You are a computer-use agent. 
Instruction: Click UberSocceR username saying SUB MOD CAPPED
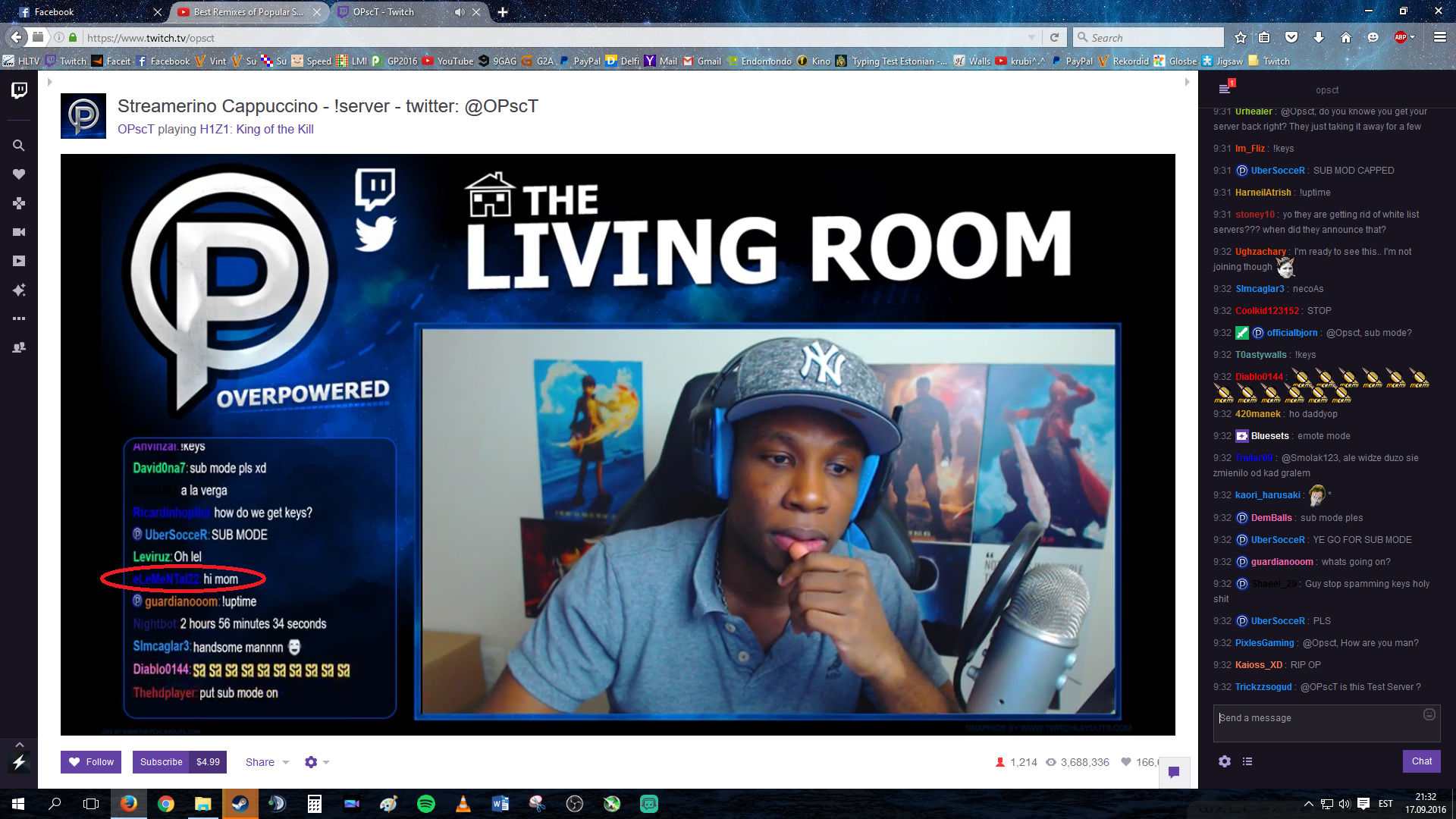(1278, 171)
